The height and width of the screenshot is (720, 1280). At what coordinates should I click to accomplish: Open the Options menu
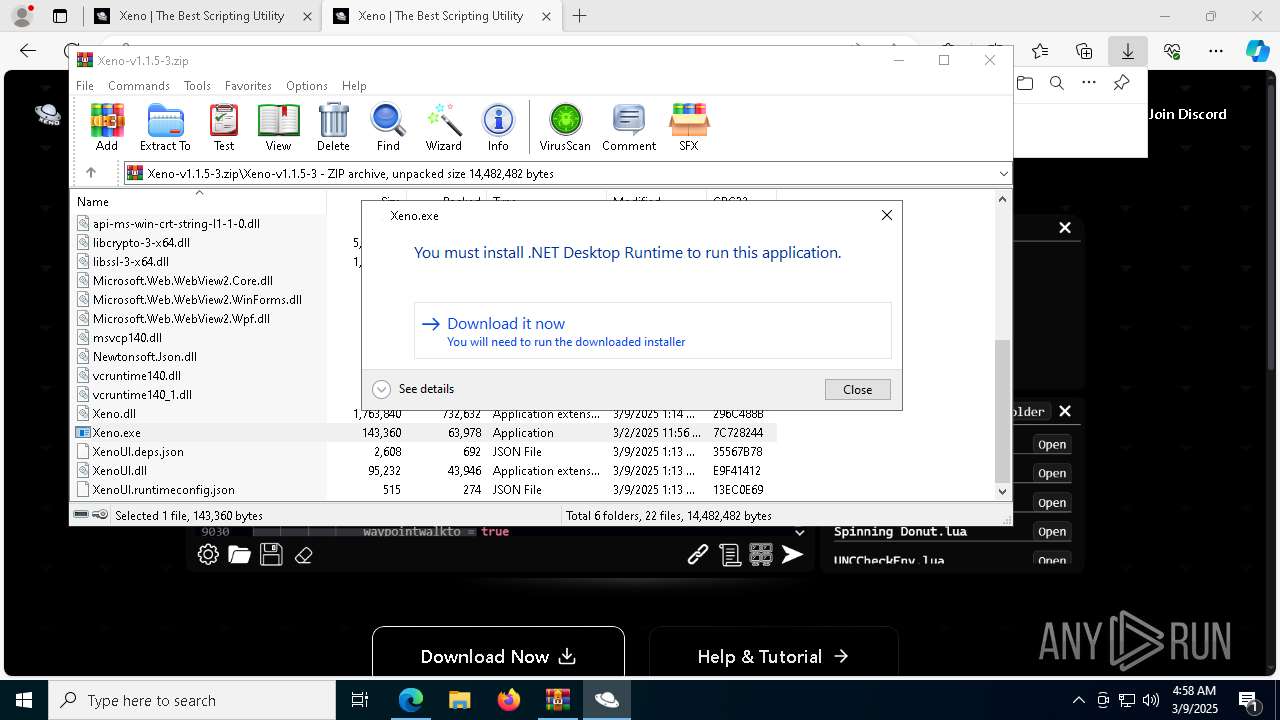pyautogui.click(x=307, y=86)
